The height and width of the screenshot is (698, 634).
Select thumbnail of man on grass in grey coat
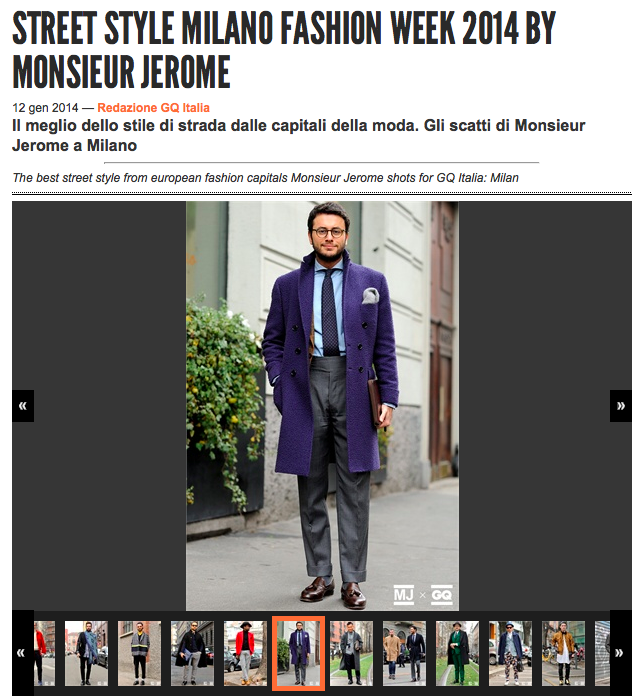click(351, 653)
